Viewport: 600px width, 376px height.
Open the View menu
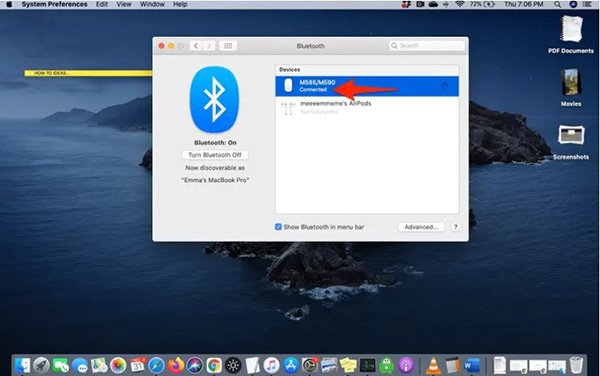click(124, 4)
